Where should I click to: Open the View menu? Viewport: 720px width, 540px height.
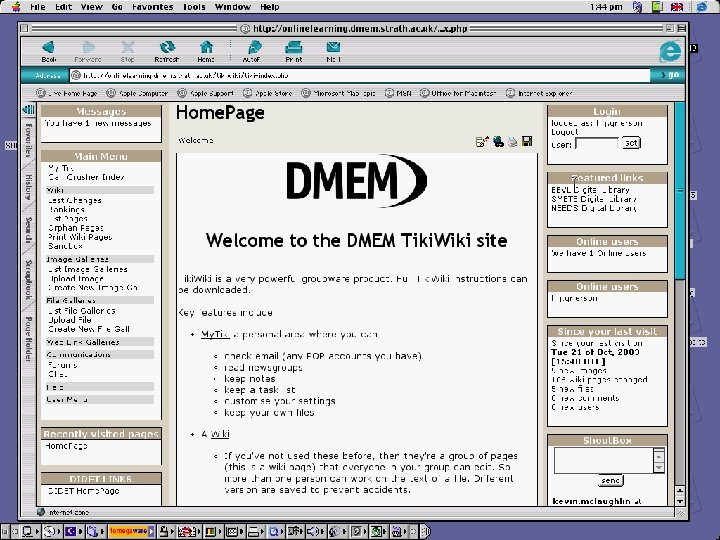click(91, 7)
